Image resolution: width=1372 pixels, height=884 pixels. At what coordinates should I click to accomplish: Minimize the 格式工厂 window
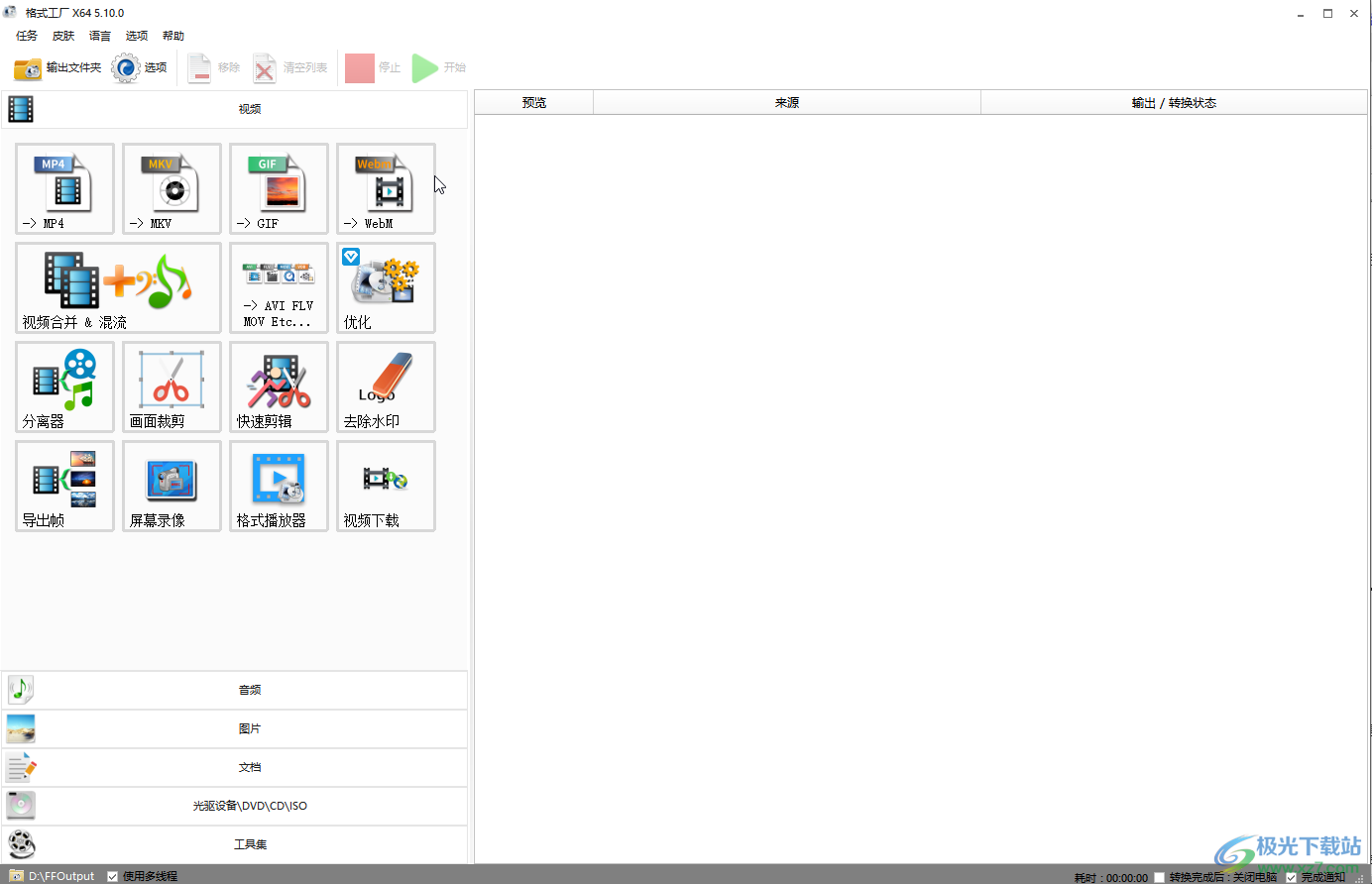pos(1301,13)
